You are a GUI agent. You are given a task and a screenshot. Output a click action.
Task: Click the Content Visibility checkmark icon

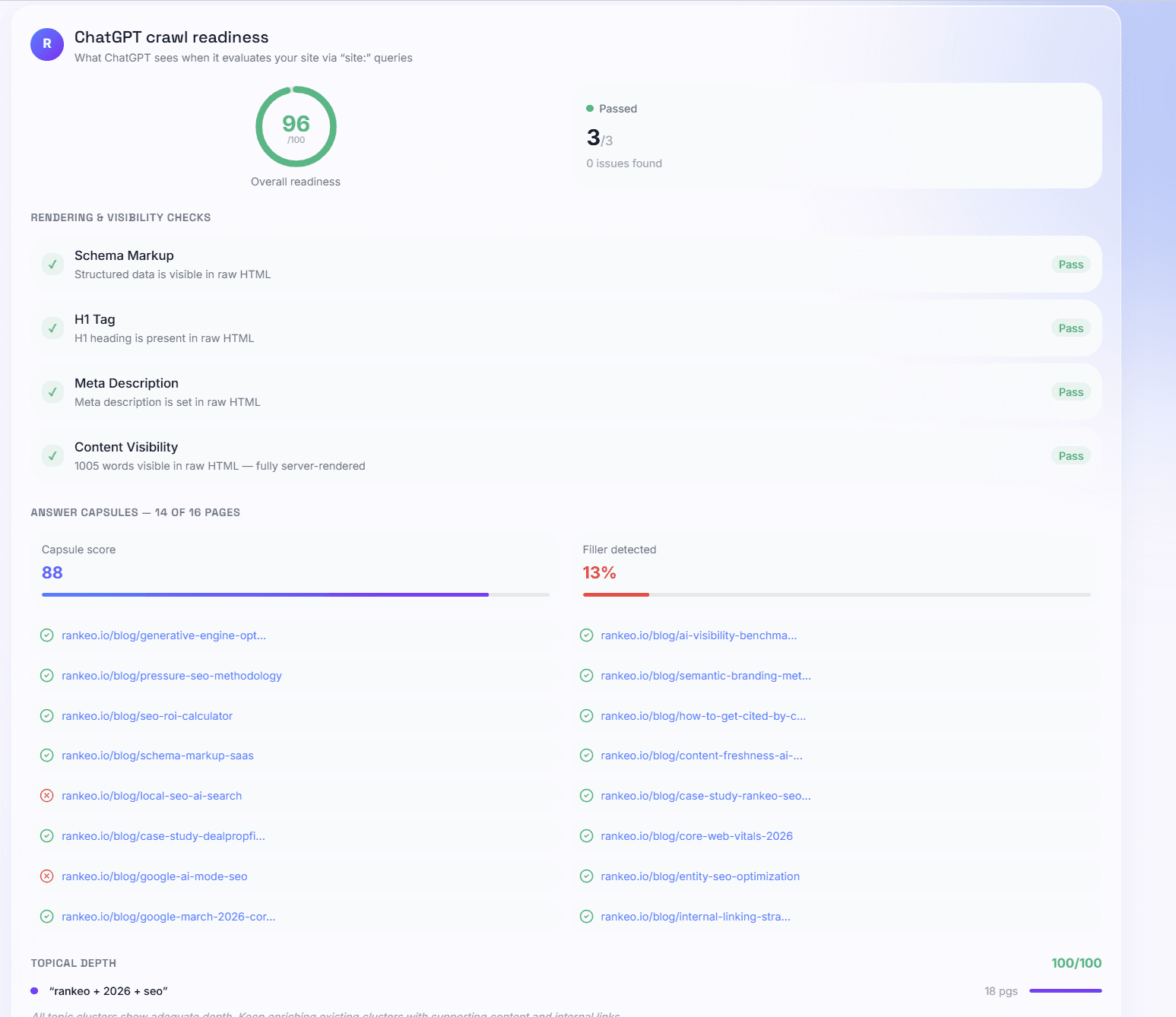click(52, 456)
